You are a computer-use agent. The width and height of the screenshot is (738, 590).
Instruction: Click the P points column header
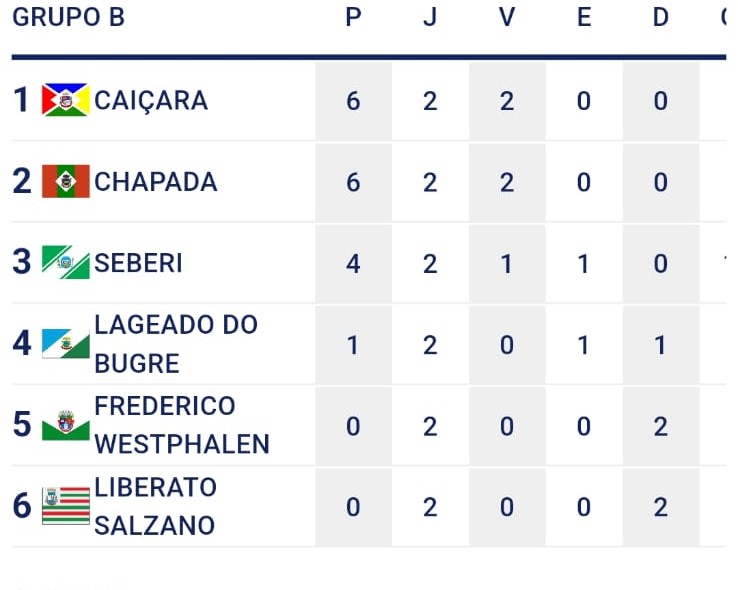(353, 18)
